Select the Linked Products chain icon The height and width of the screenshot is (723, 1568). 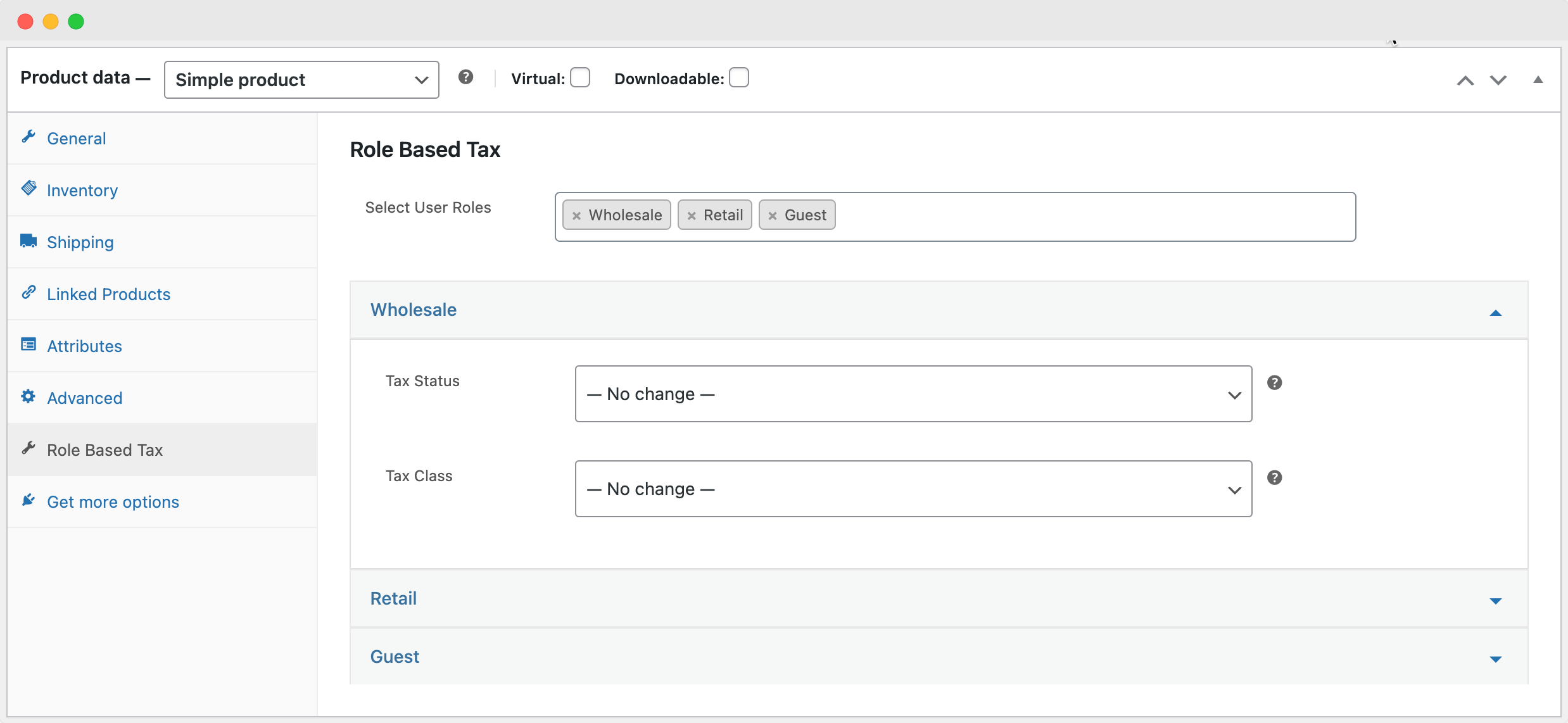[x=28, y=292]
